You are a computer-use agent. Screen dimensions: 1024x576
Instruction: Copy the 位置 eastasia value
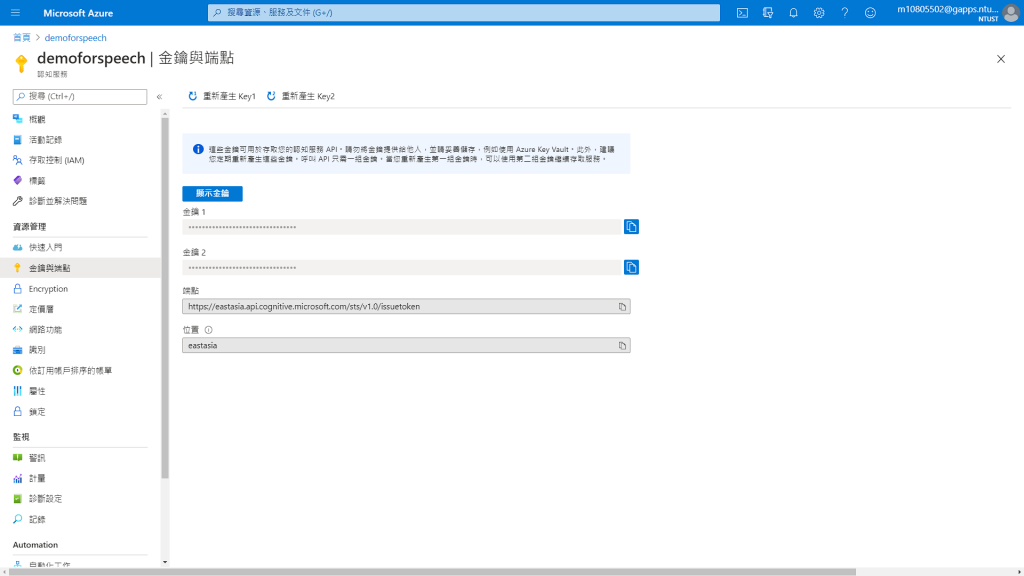point(622,345)
